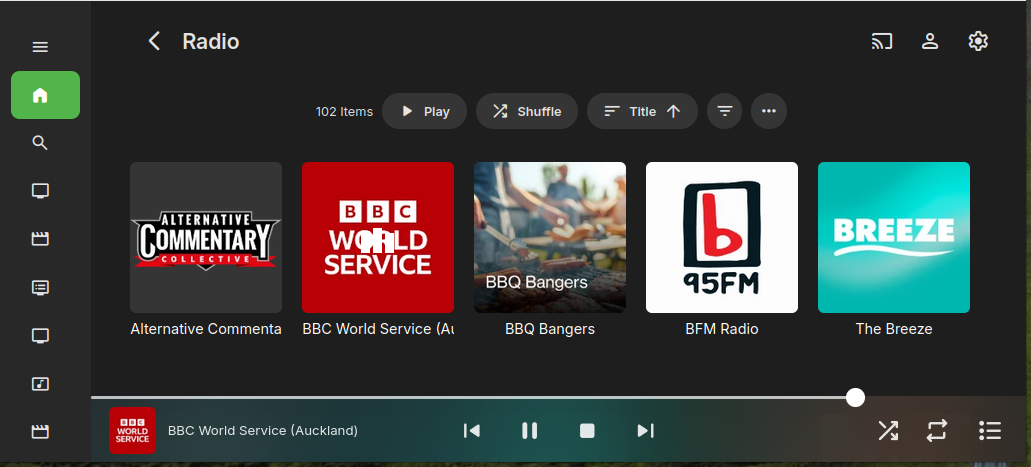Open BBQ Bangers station thumbnail
Screen dimensions: 1031x467
click(550, 237)
